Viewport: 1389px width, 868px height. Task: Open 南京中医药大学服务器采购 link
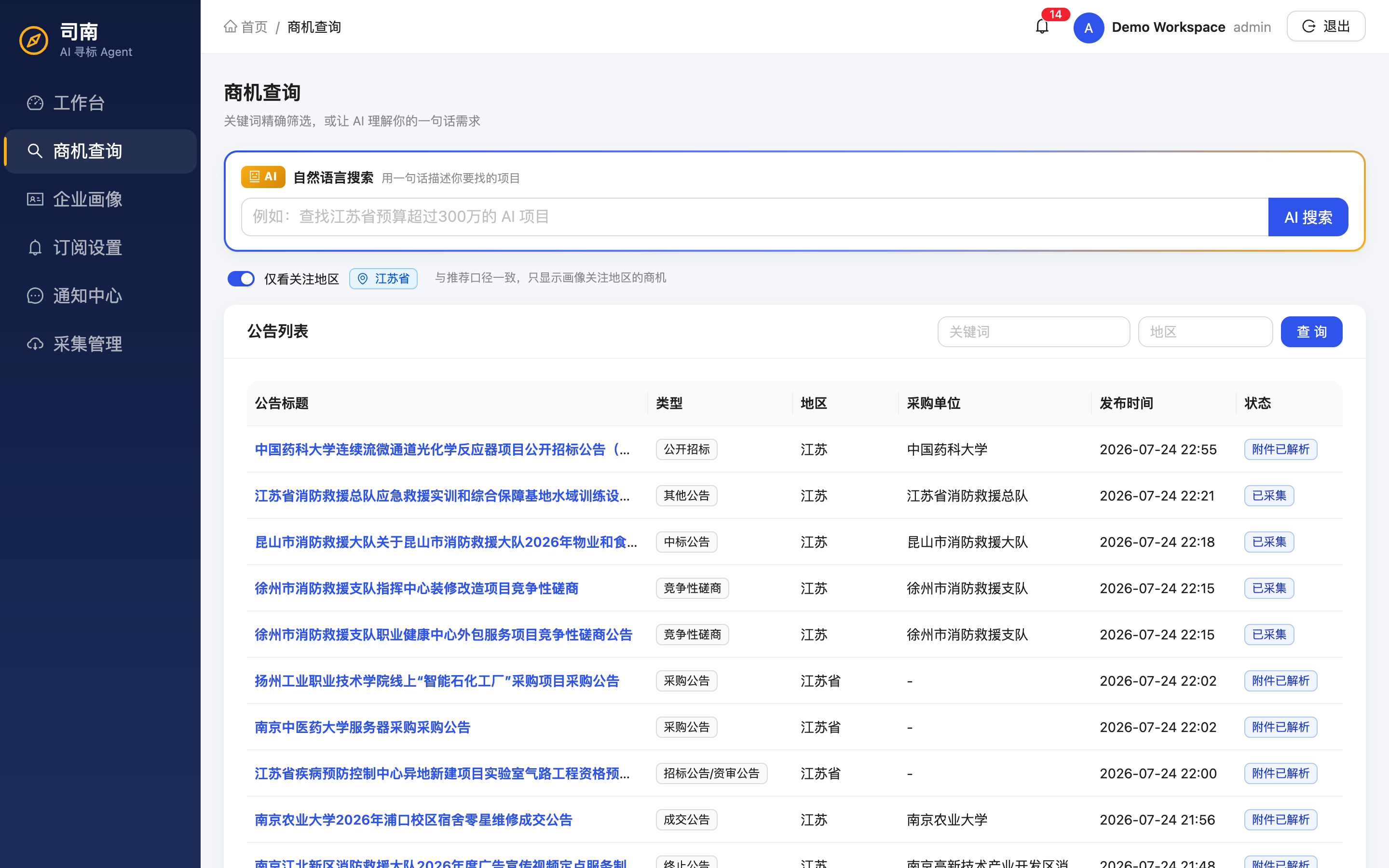pos(363,727)
